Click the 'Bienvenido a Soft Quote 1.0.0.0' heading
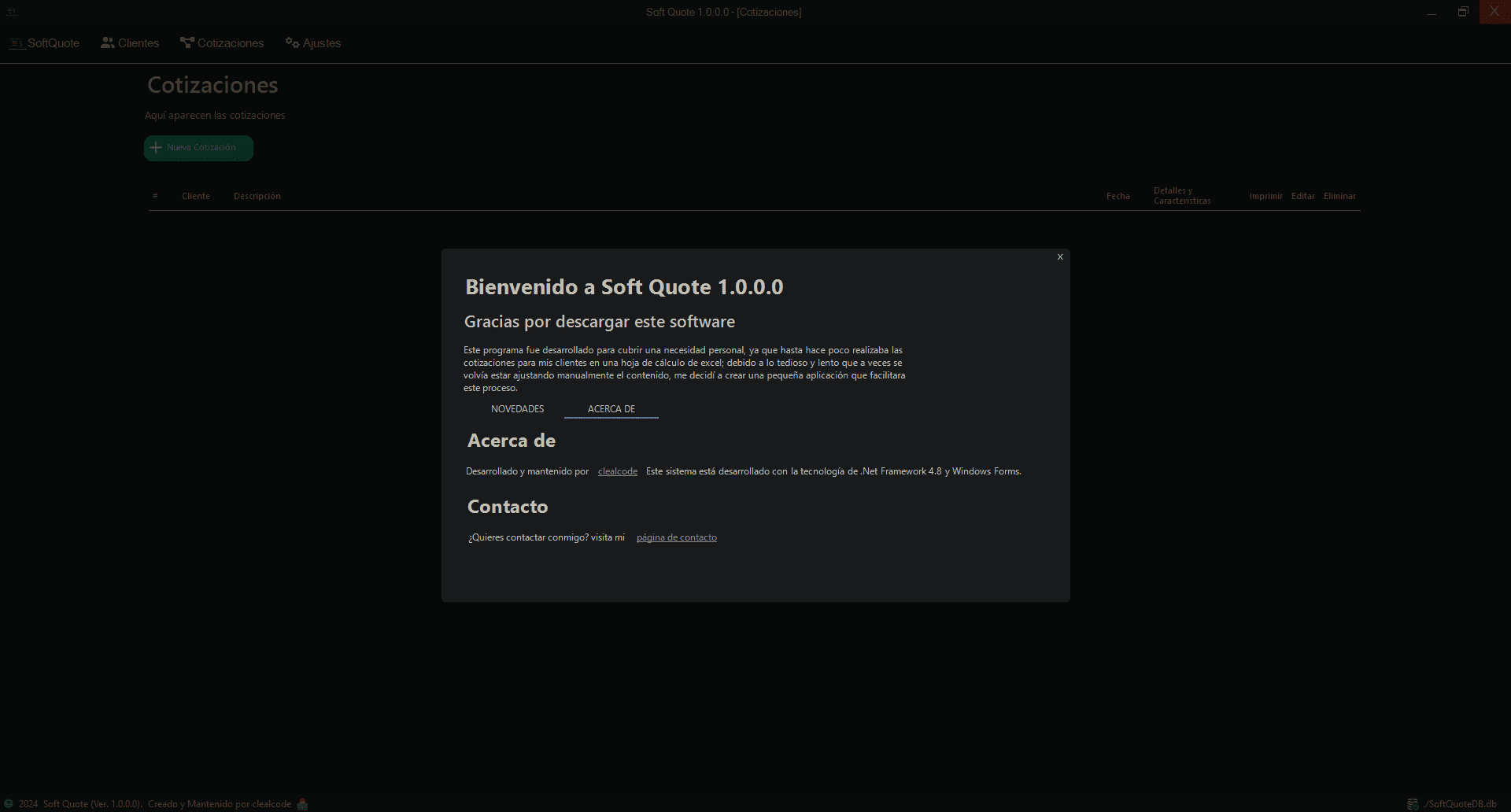Screen dimensions: 1511x812 (624, 287)
